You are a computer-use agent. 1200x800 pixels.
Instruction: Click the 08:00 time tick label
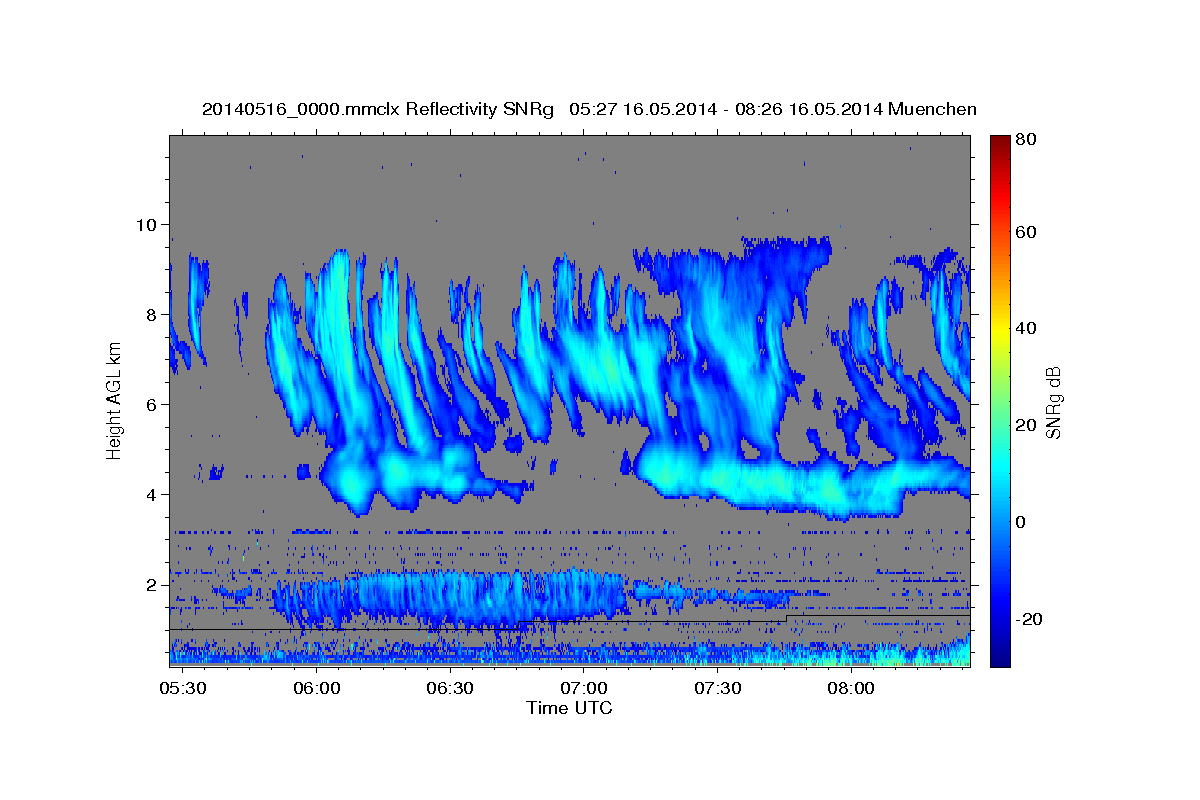click(851, 689)
